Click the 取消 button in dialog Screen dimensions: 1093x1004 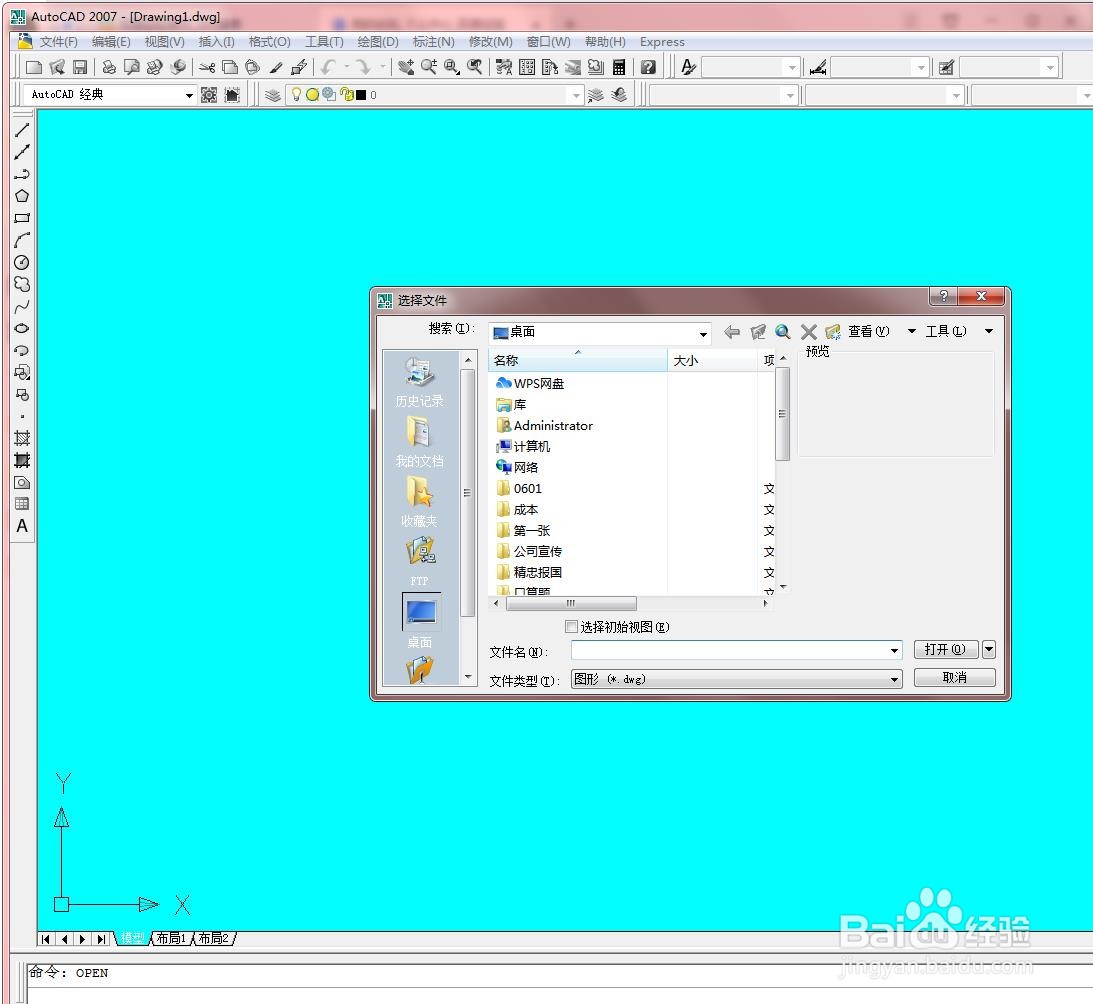(954, 678)
